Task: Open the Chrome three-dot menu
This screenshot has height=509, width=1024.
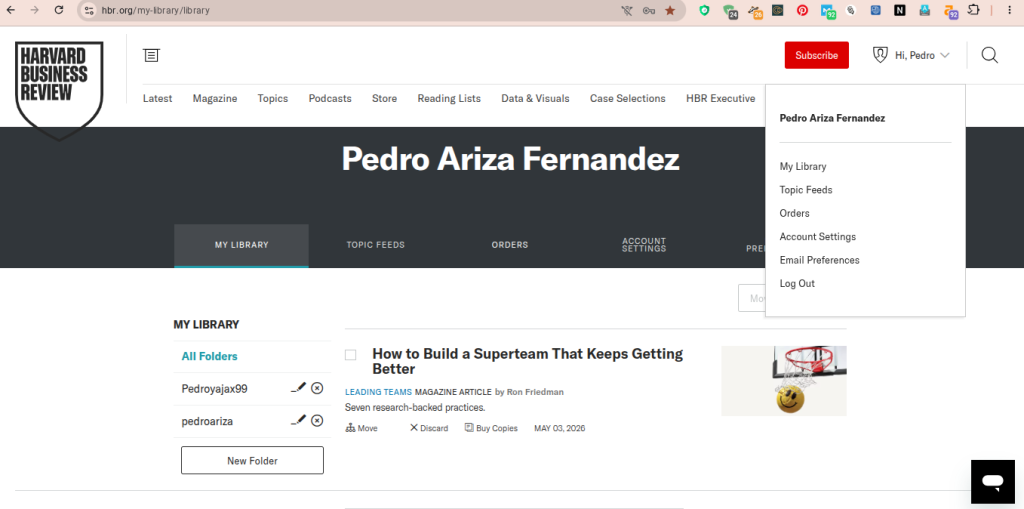Action: [1010, 10]
